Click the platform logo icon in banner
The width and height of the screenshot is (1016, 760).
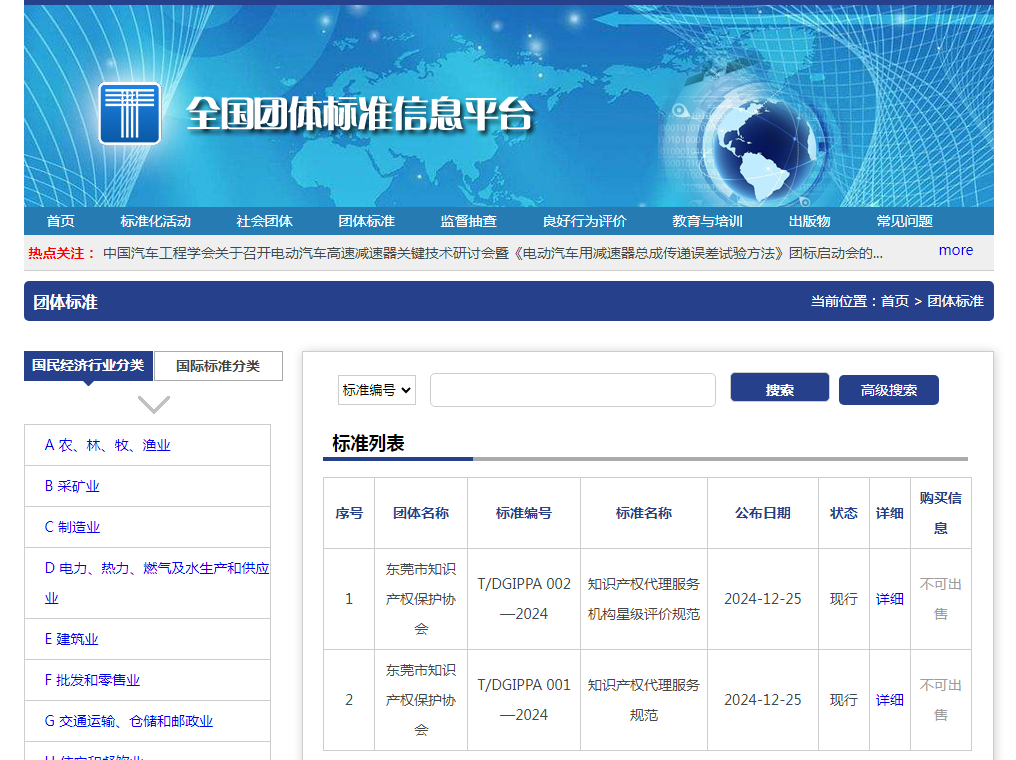pos(129,113)
